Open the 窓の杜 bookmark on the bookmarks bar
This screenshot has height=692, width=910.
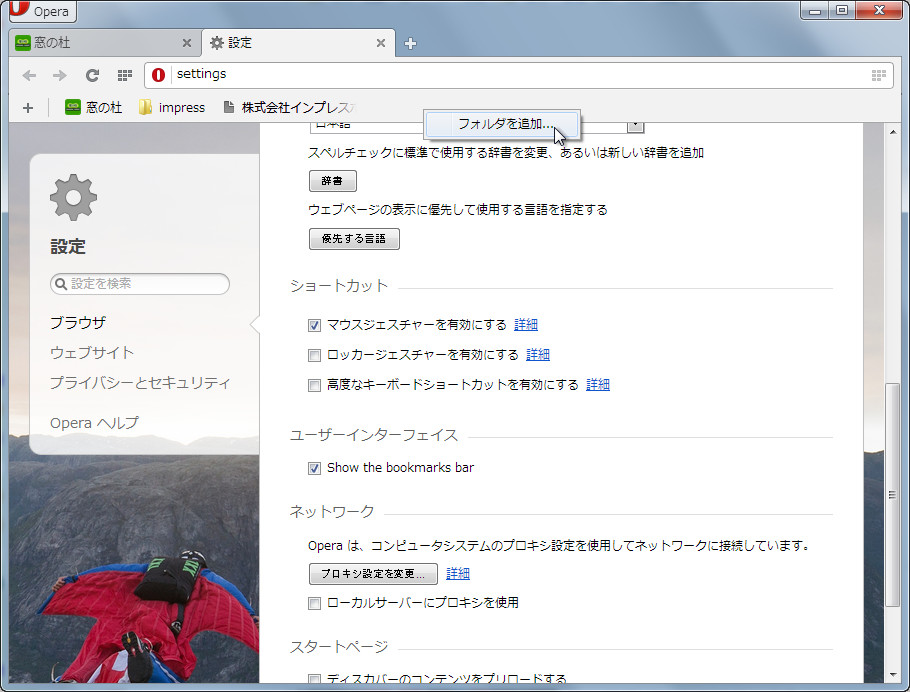(93, 107)
